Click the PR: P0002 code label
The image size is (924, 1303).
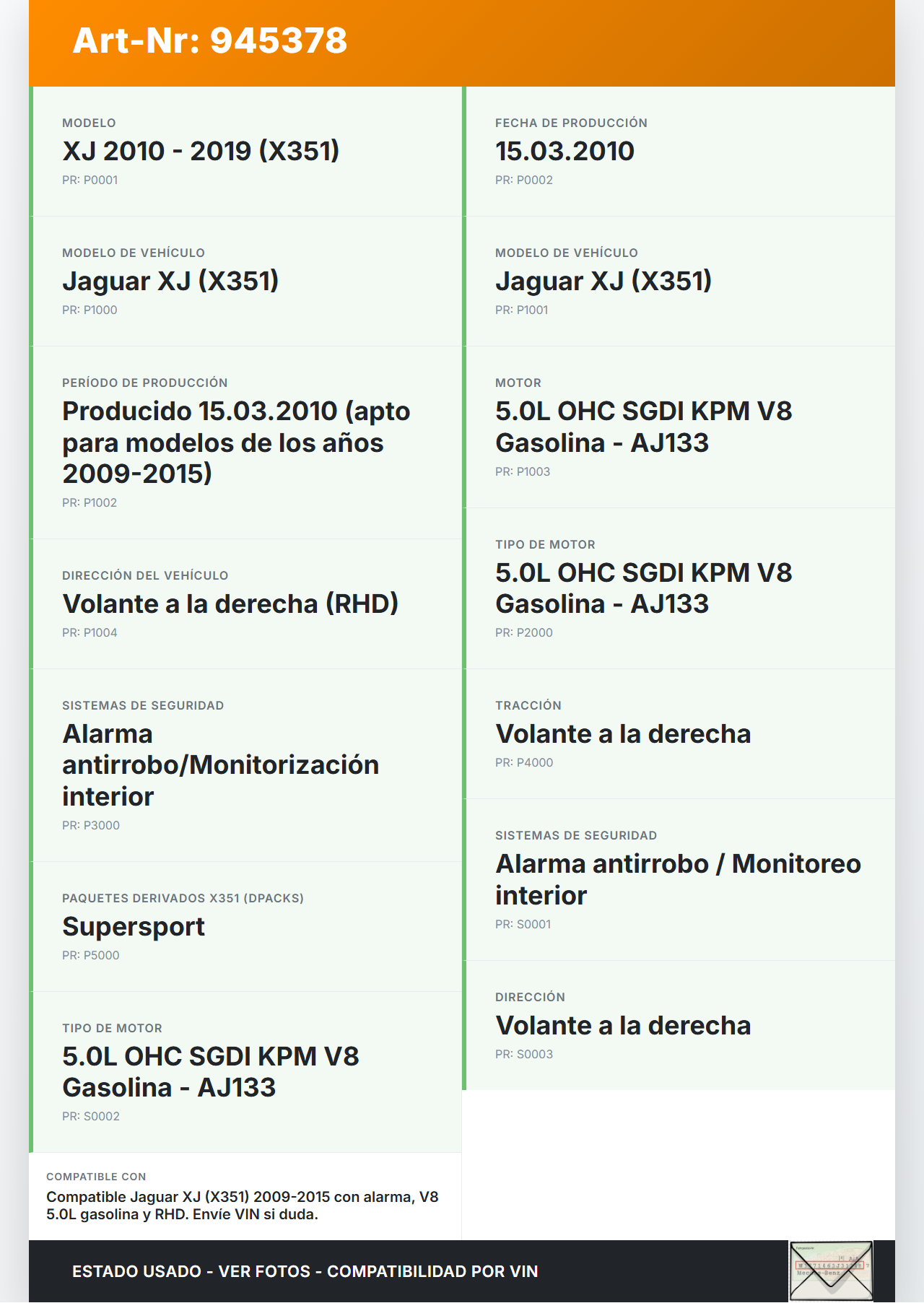(523, 180)
